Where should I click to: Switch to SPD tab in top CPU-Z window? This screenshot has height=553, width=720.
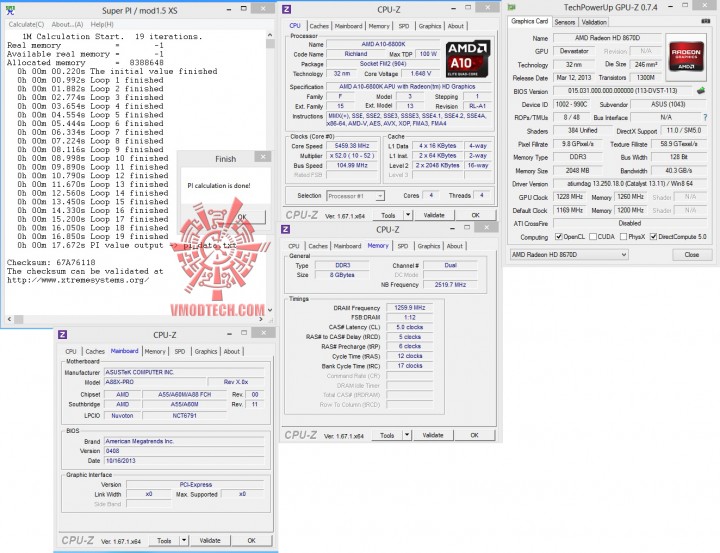[x=404, y=26]
